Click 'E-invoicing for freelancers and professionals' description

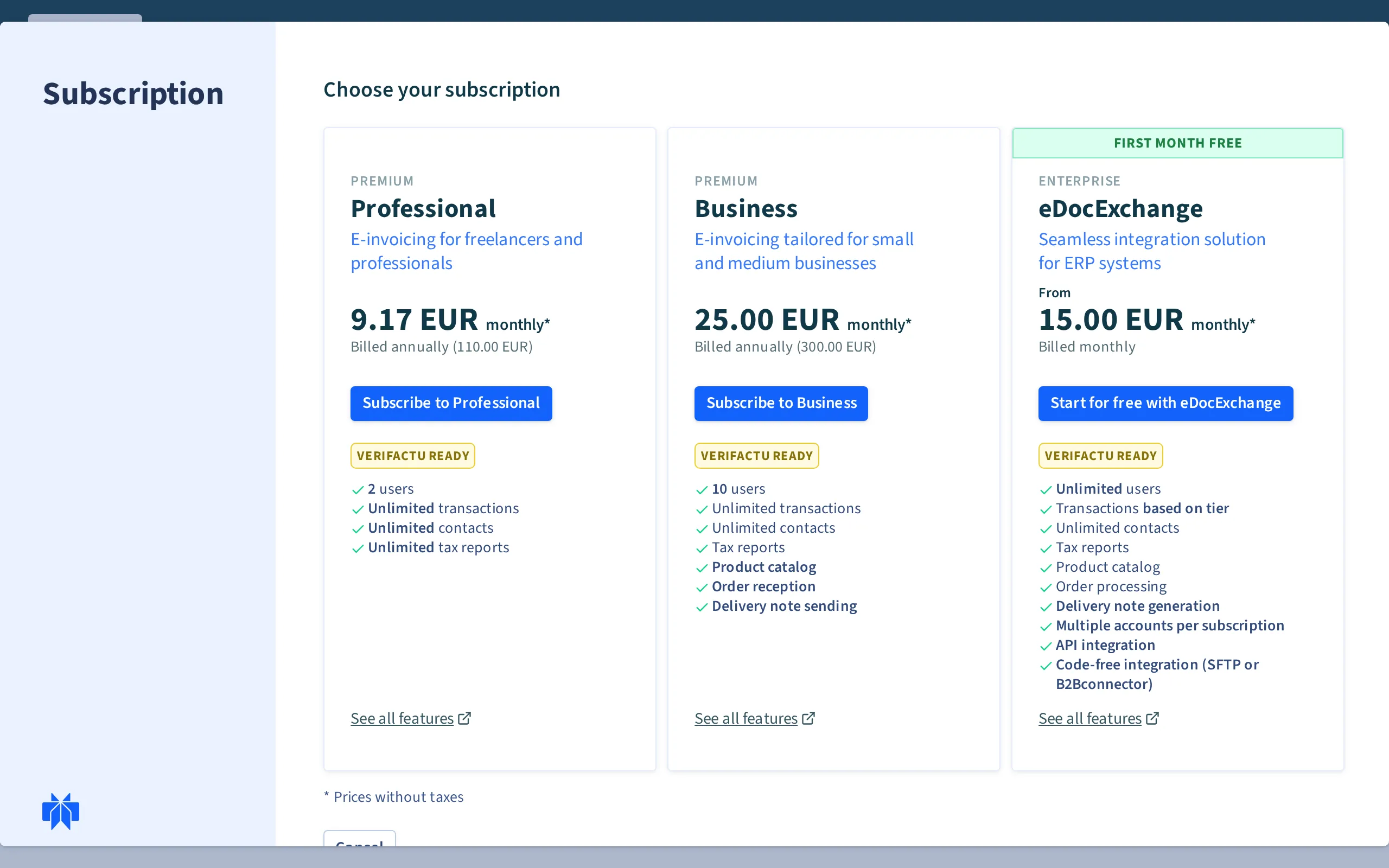pyautogui.click(x=467, y=251)
